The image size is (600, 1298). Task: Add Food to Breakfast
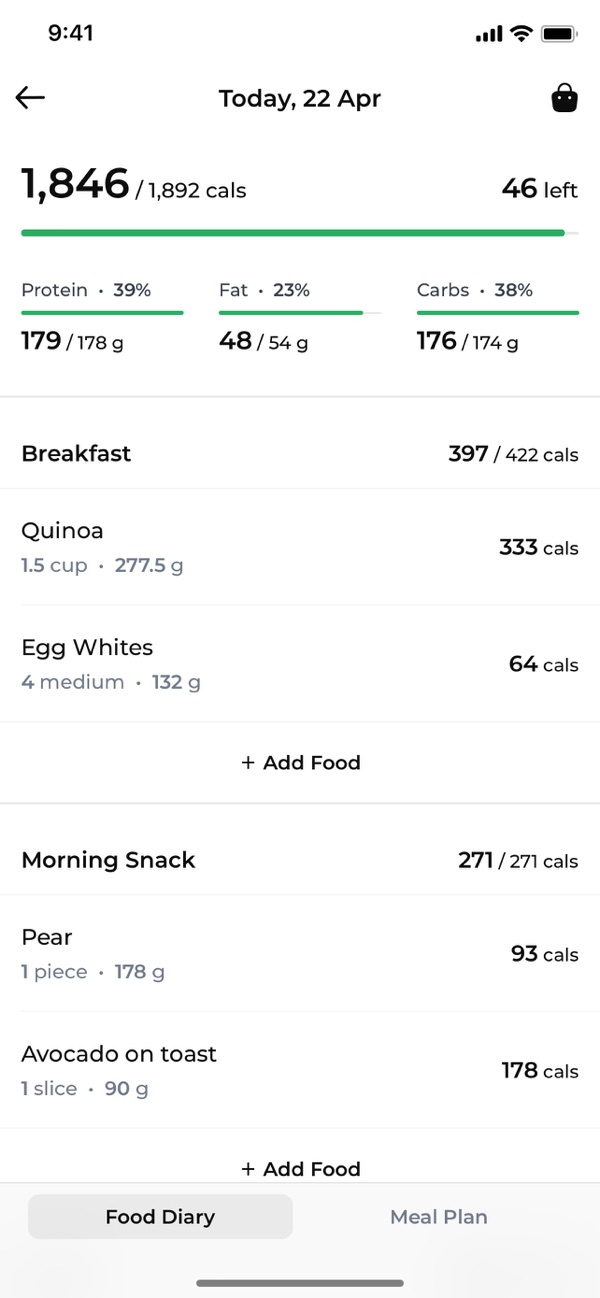300,762
